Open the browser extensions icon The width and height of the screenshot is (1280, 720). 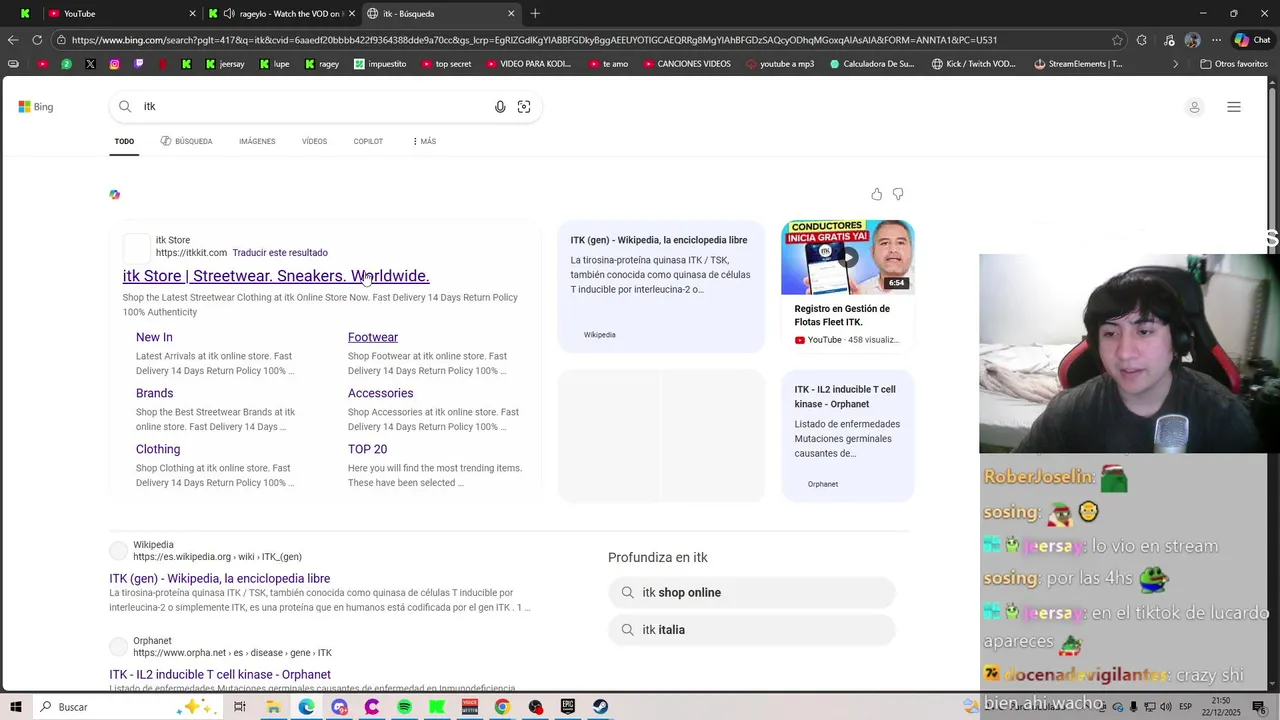click(x=1142, y=40)
